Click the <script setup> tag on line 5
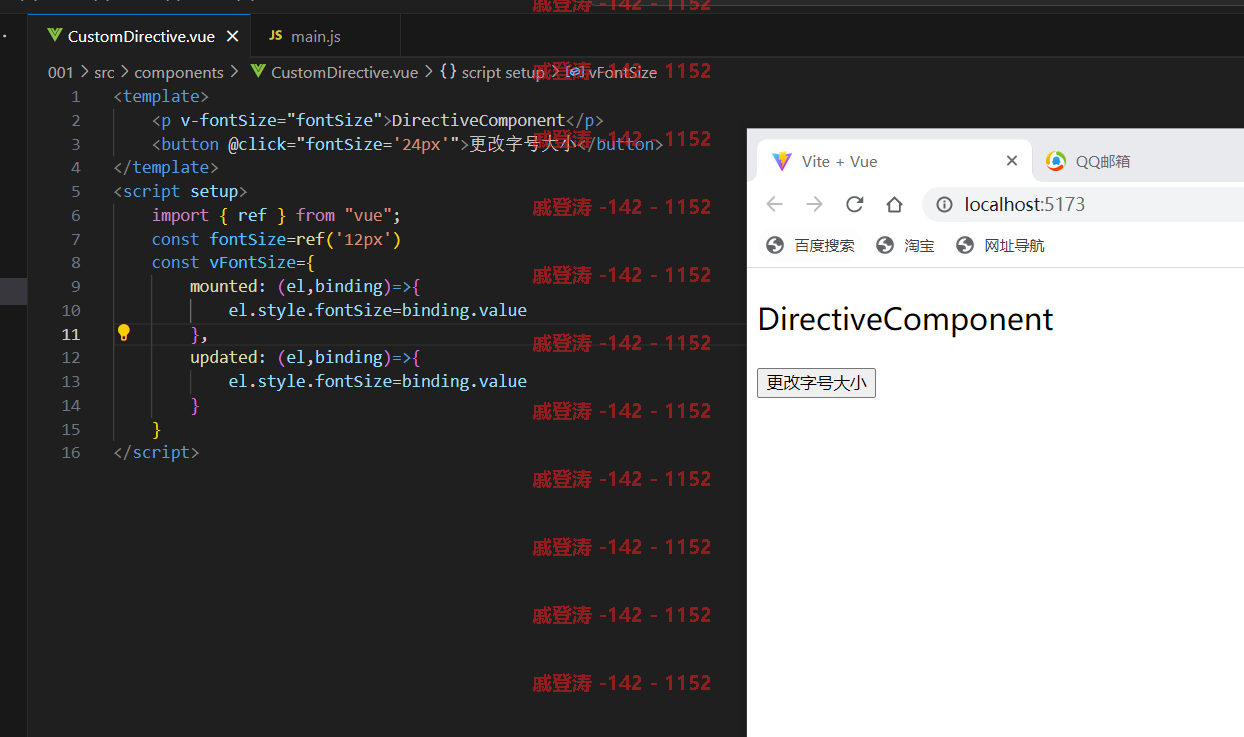Viewport: 1244px width, 737px height. point(180,191)
